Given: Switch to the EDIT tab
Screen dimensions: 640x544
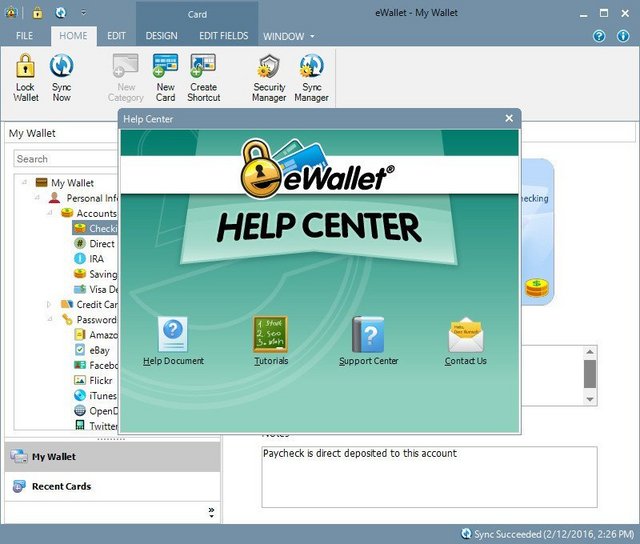Looking at the screenshot, I should [116, 36].
